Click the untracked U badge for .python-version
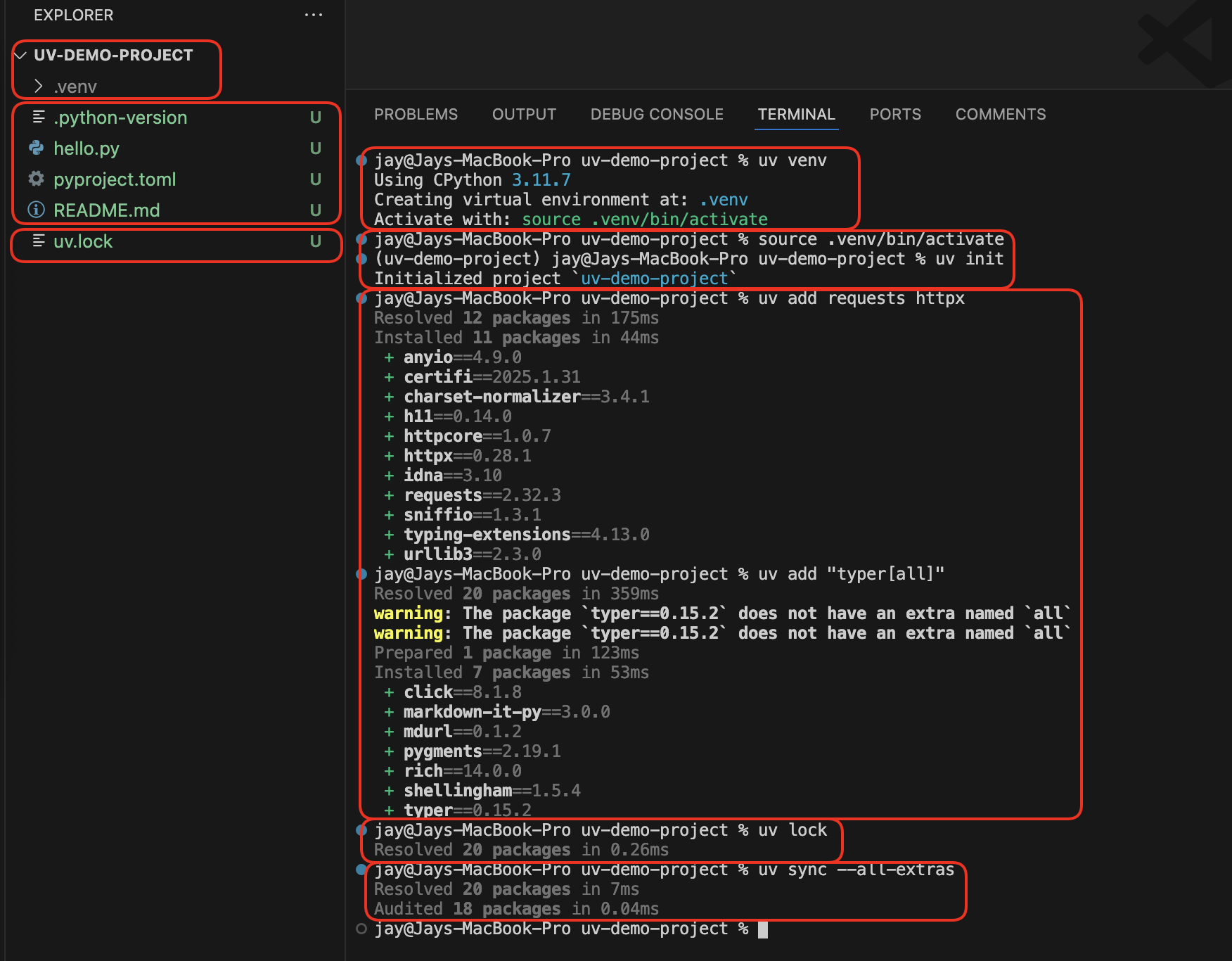Screen dimensions: 1232x961 316,117
